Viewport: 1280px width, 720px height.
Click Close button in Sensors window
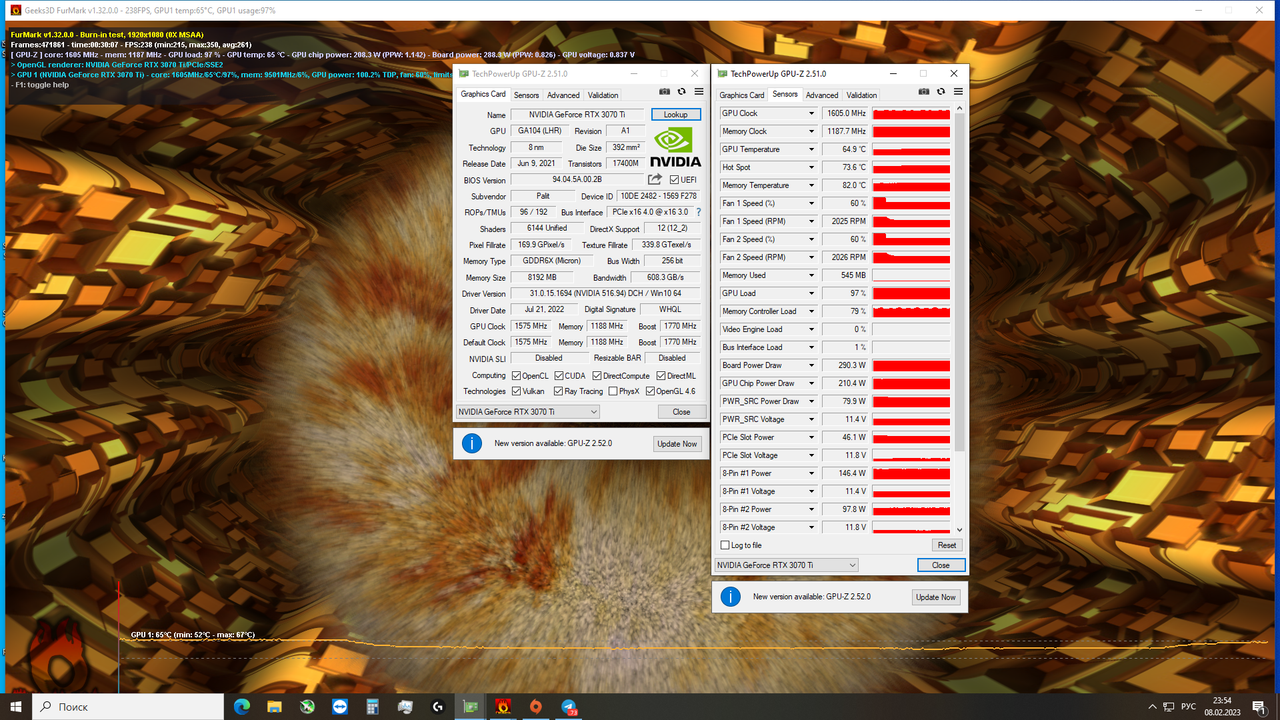click(x=941, y=565)
